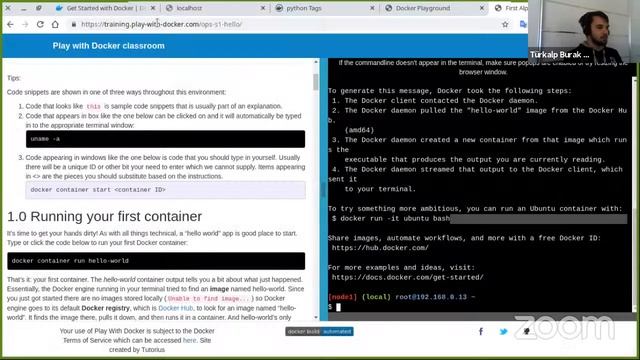Open the Docker Hub link
This screenshot has height=360, width=640.
pyautogui.click(x=176, y=308)
